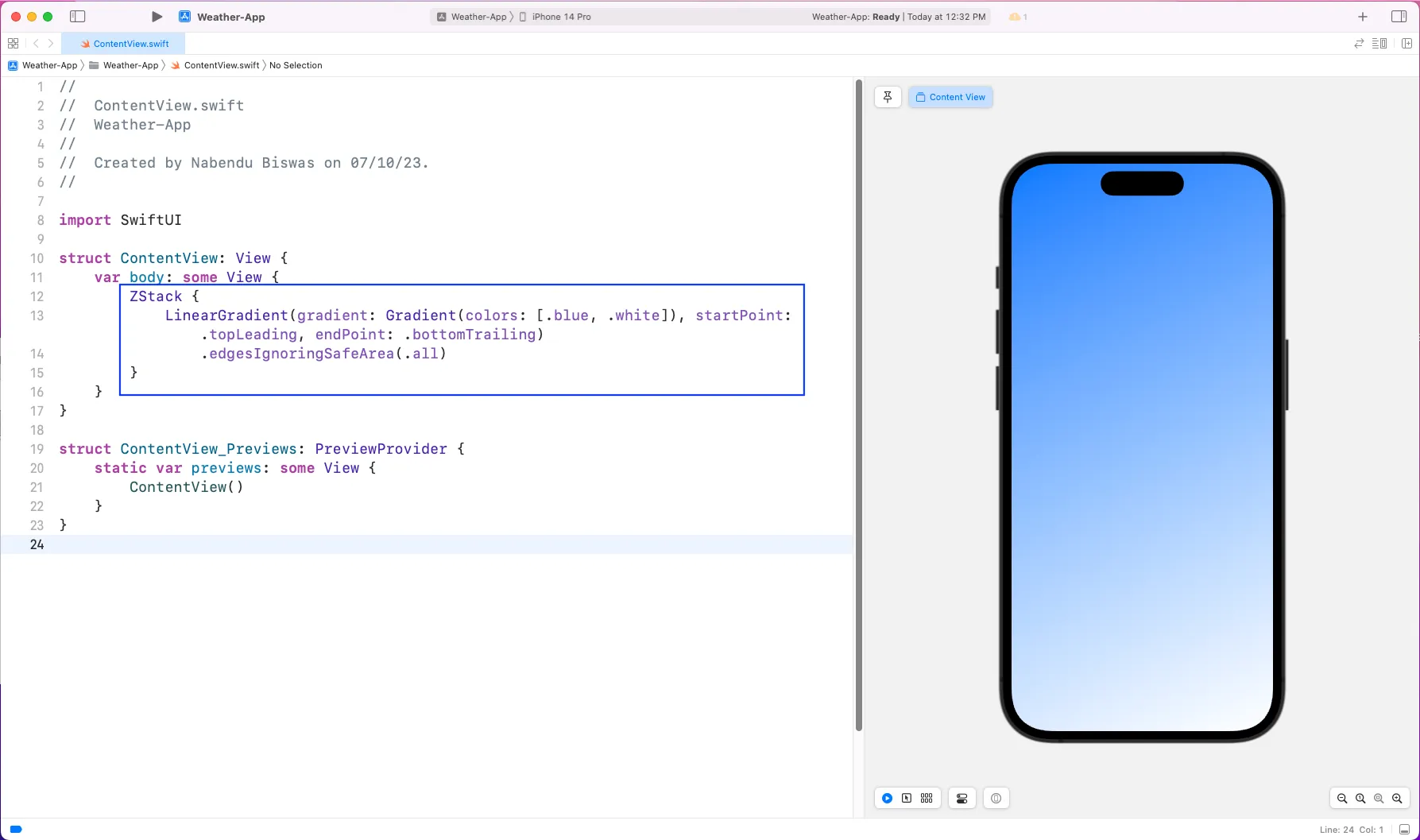
Task: Click 'ContentView()' on line 21
Action: [x=187, y=487]
